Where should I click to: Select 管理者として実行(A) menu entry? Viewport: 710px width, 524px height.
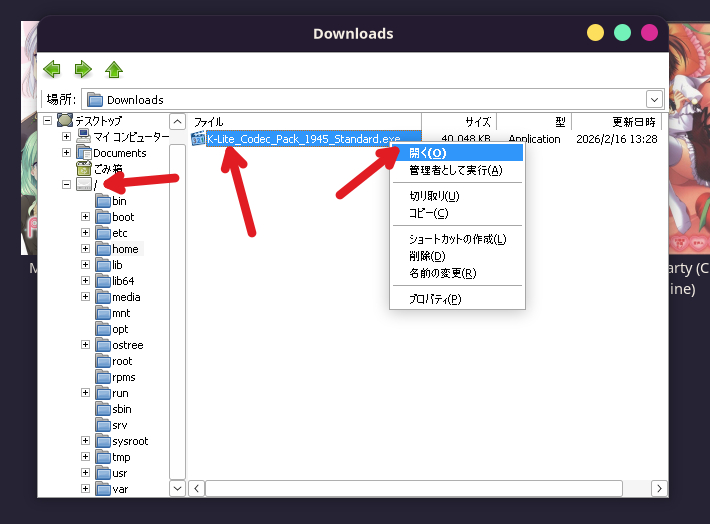(x=455, y=170)
